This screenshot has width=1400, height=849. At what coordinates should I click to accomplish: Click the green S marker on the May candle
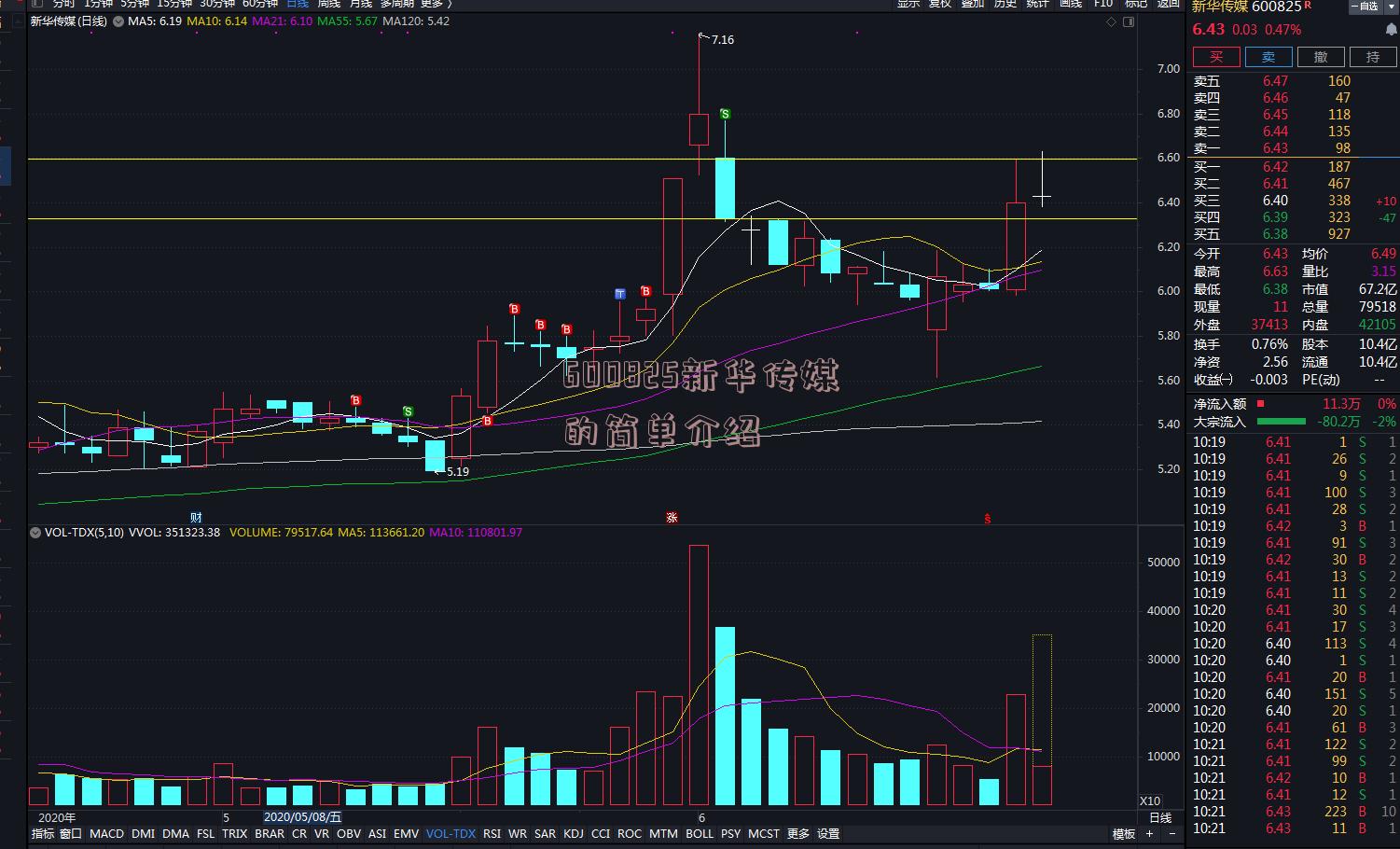tap(408, 411)
